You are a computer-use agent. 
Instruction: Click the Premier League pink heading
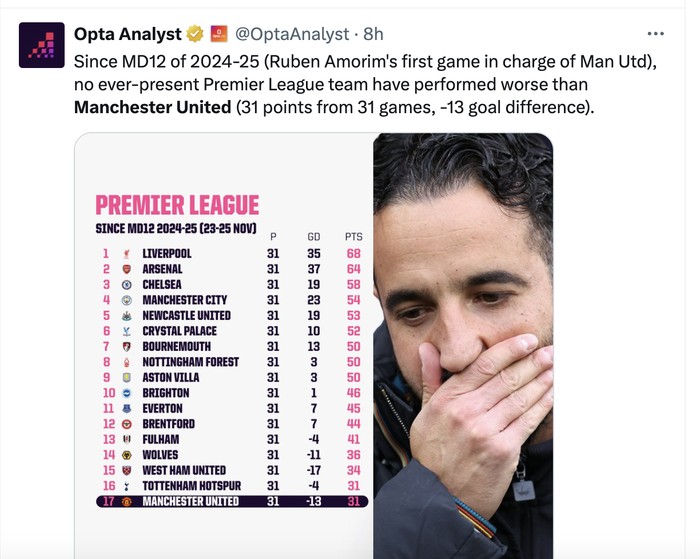coord(177,206)
